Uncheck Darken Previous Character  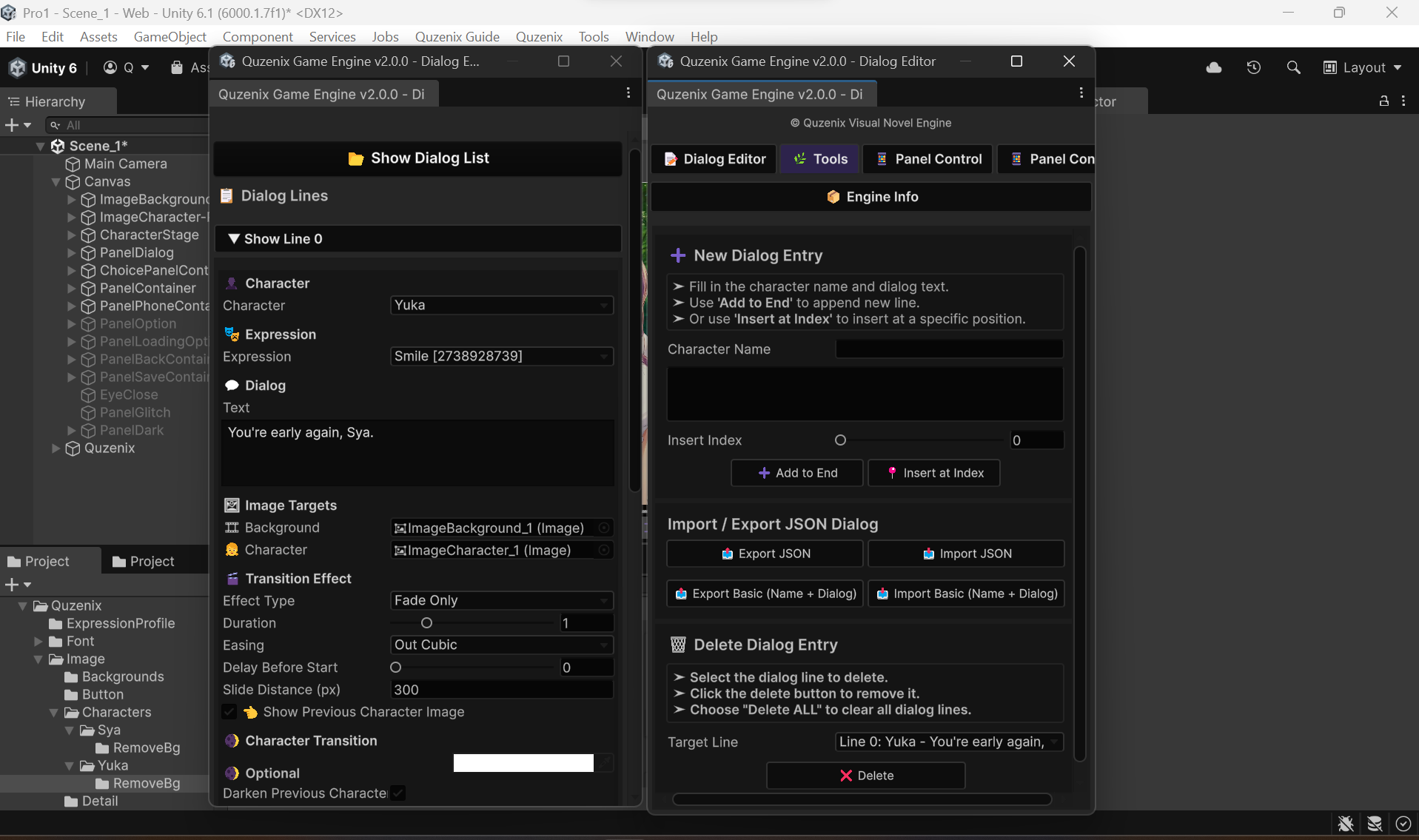point(397,793)
